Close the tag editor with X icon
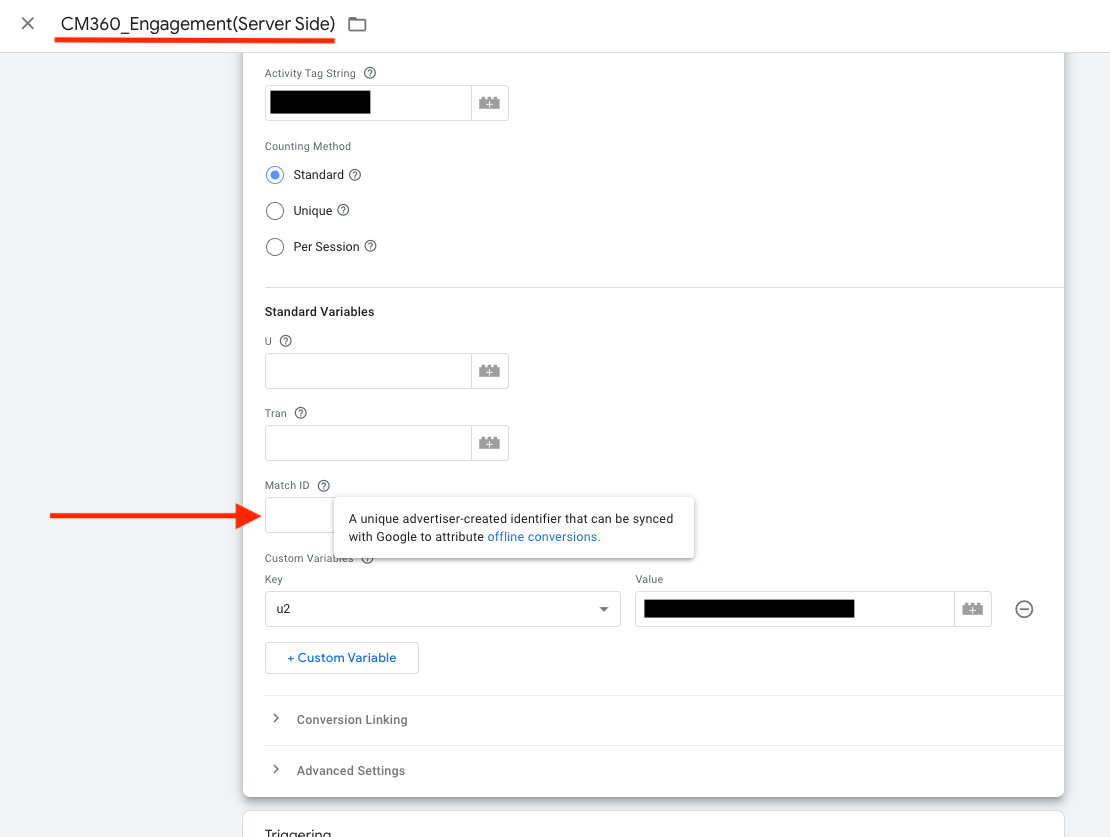Viewport: 1110px width, 837px height. tap(28, 23)
